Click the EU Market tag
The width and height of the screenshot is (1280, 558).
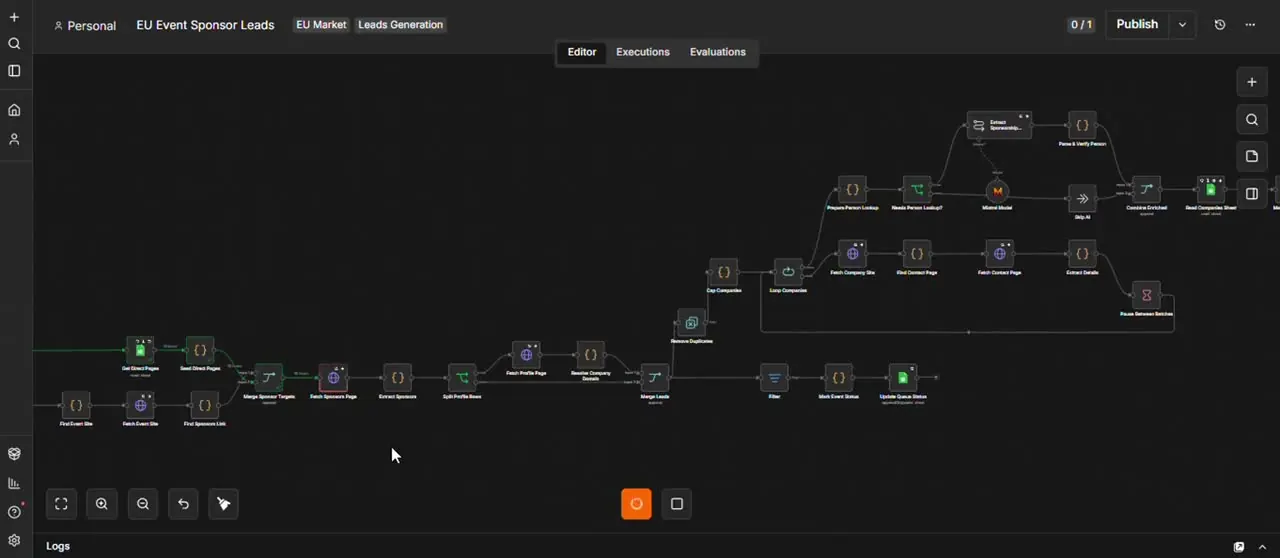tap(321, 25)
